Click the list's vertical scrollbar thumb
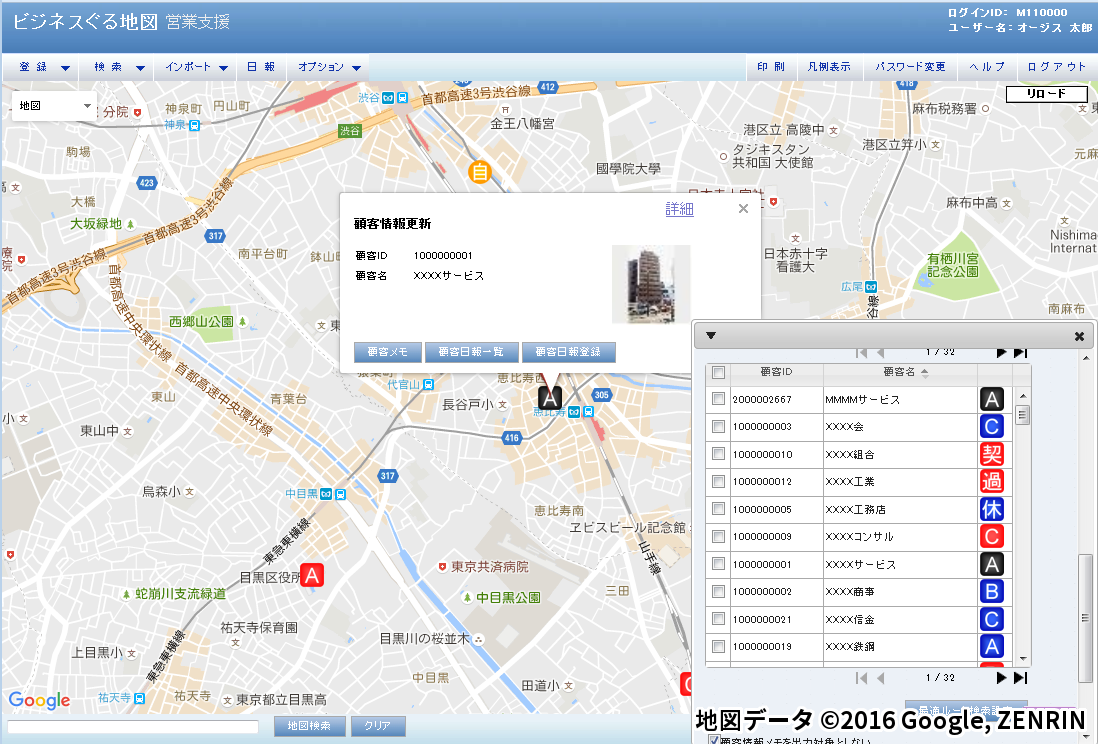Screen dimensions: 1098x744 click(1022, 415)
